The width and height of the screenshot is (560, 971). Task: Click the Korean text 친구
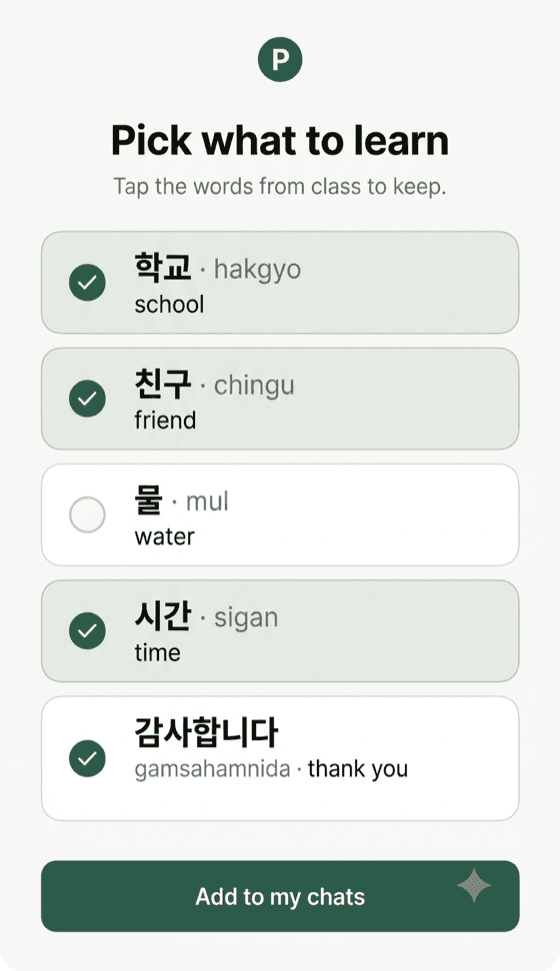tap(163, 384)
